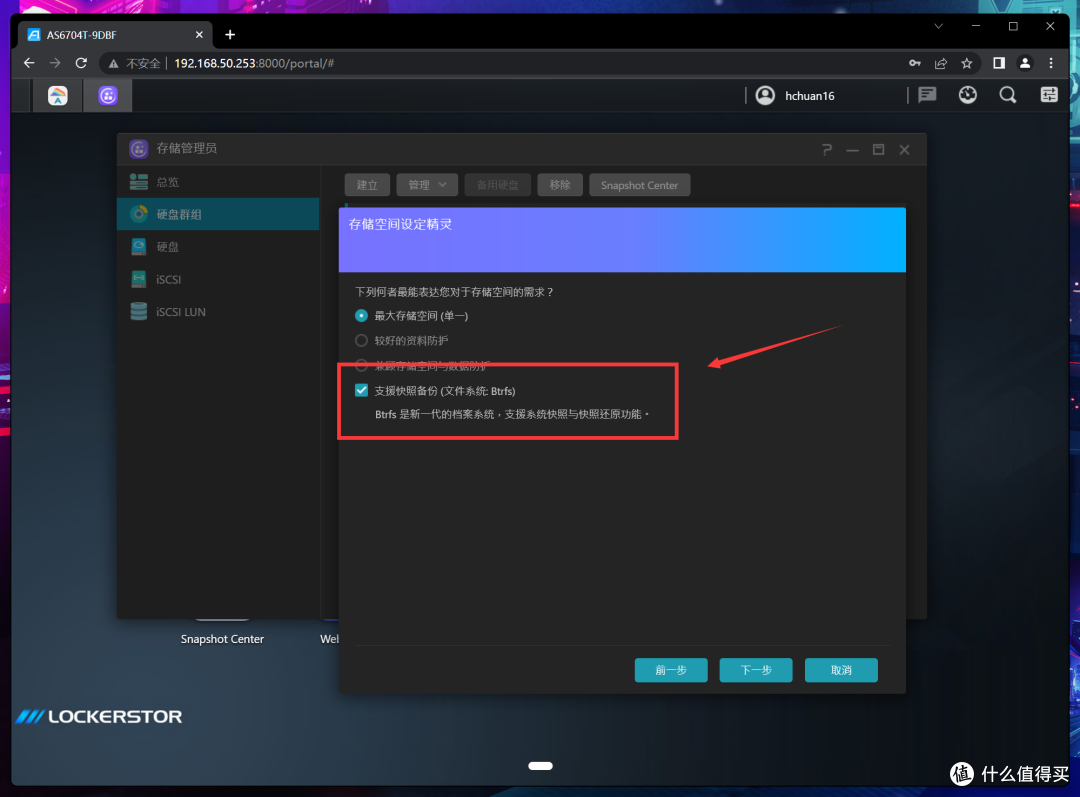Click the ADM search magnifier icon

(x=1008, y=95)
